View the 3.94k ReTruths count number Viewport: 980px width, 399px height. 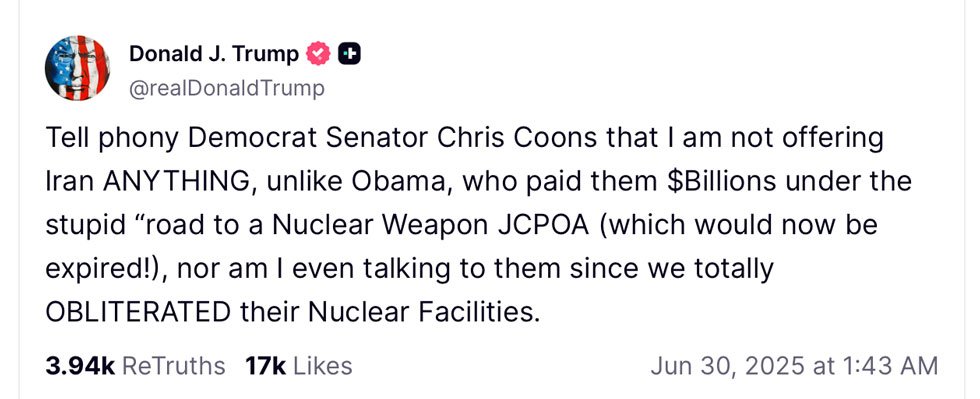(x=80, y=366)
